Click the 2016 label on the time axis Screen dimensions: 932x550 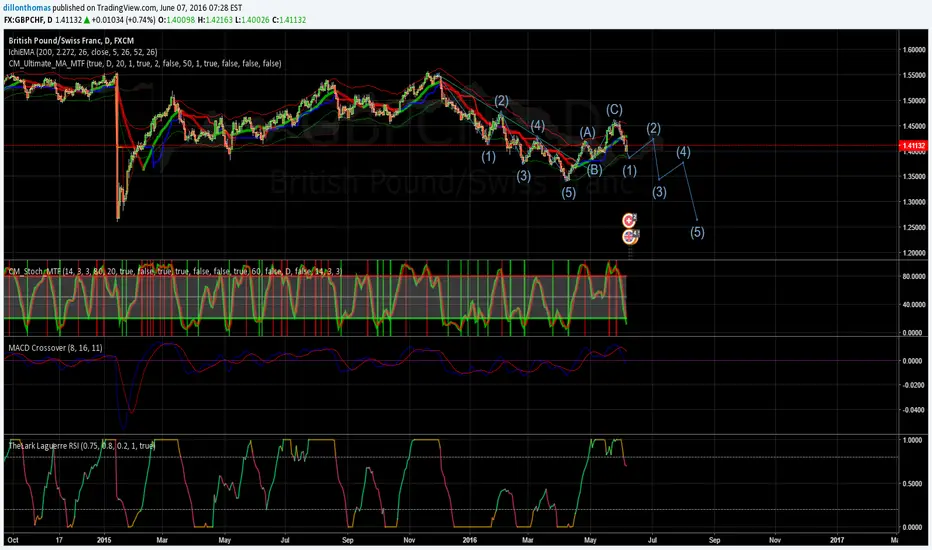tap(470, 540)
